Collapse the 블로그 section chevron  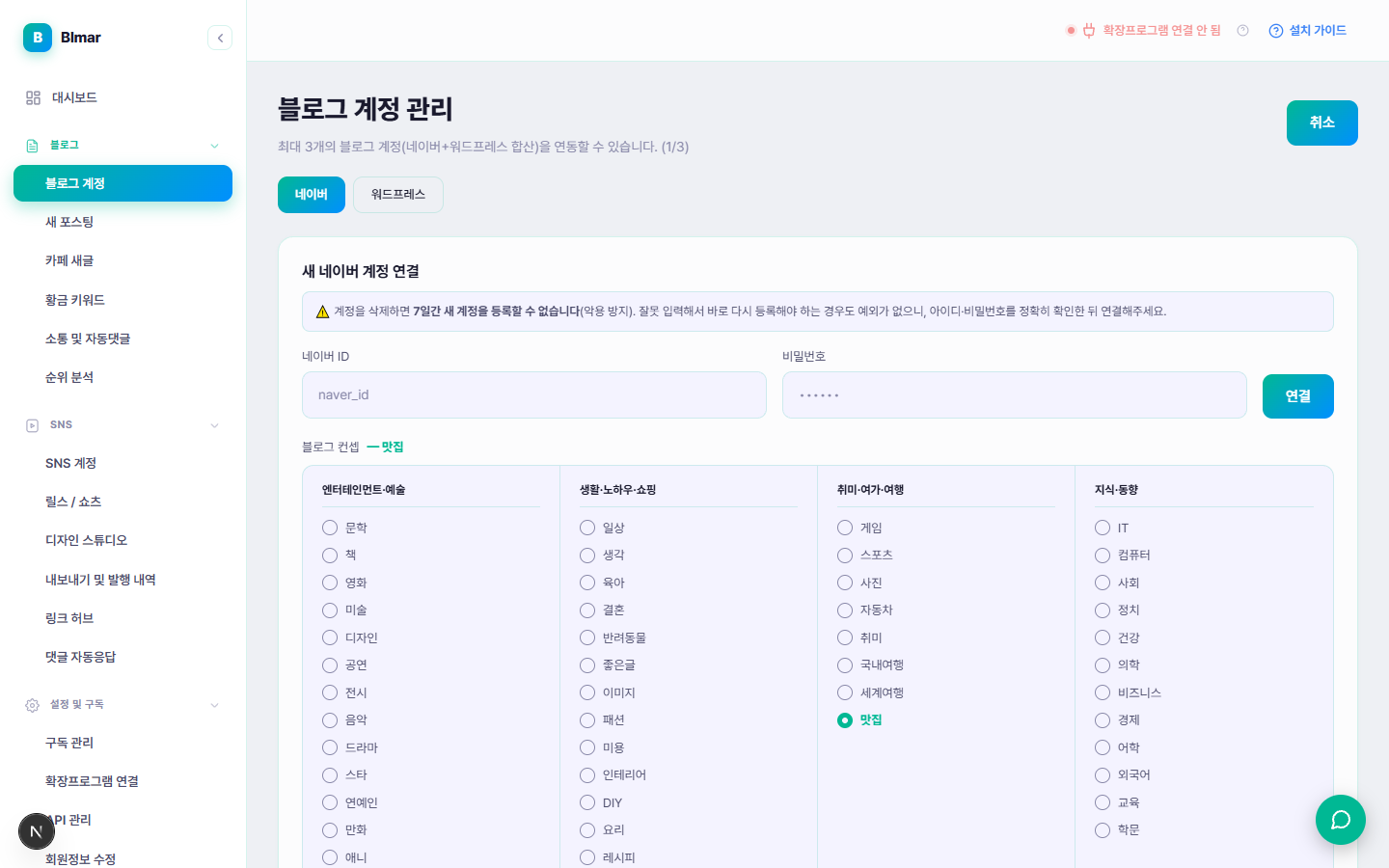(x=214, y=146)
